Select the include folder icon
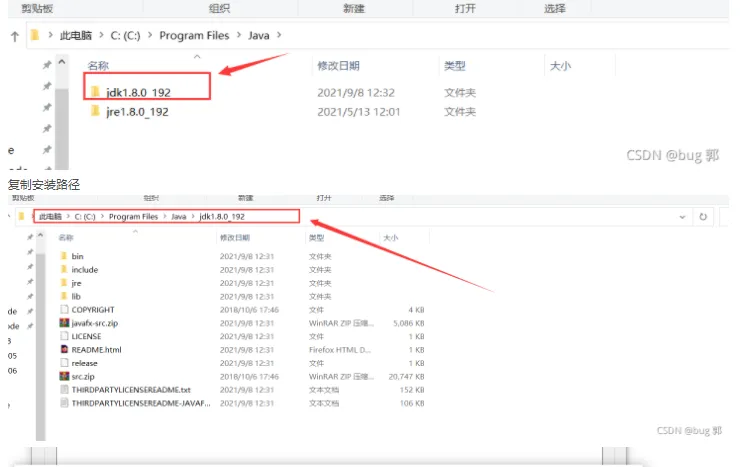 (x=64, y=269)
